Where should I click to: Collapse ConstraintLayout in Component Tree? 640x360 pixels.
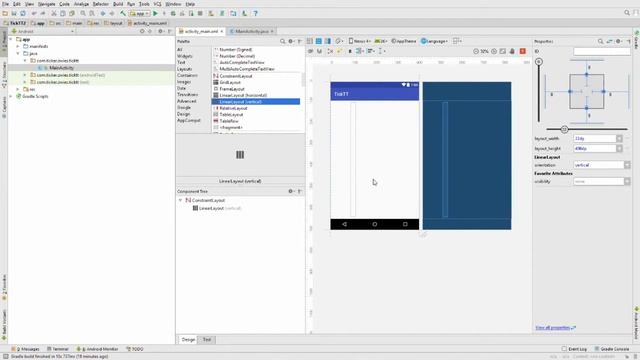click(180, 200)
